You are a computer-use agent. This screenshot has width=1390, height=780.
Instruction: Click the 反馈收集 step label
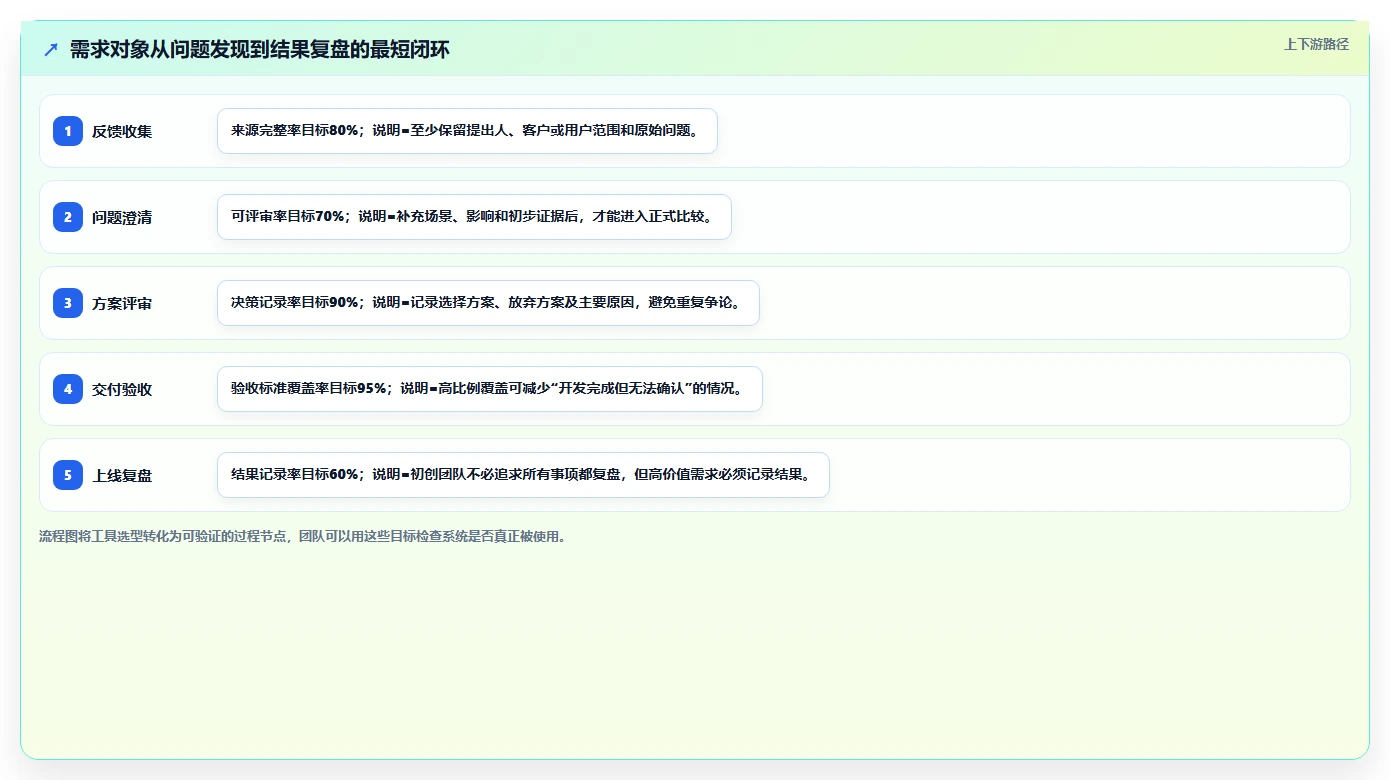(122, 131)
